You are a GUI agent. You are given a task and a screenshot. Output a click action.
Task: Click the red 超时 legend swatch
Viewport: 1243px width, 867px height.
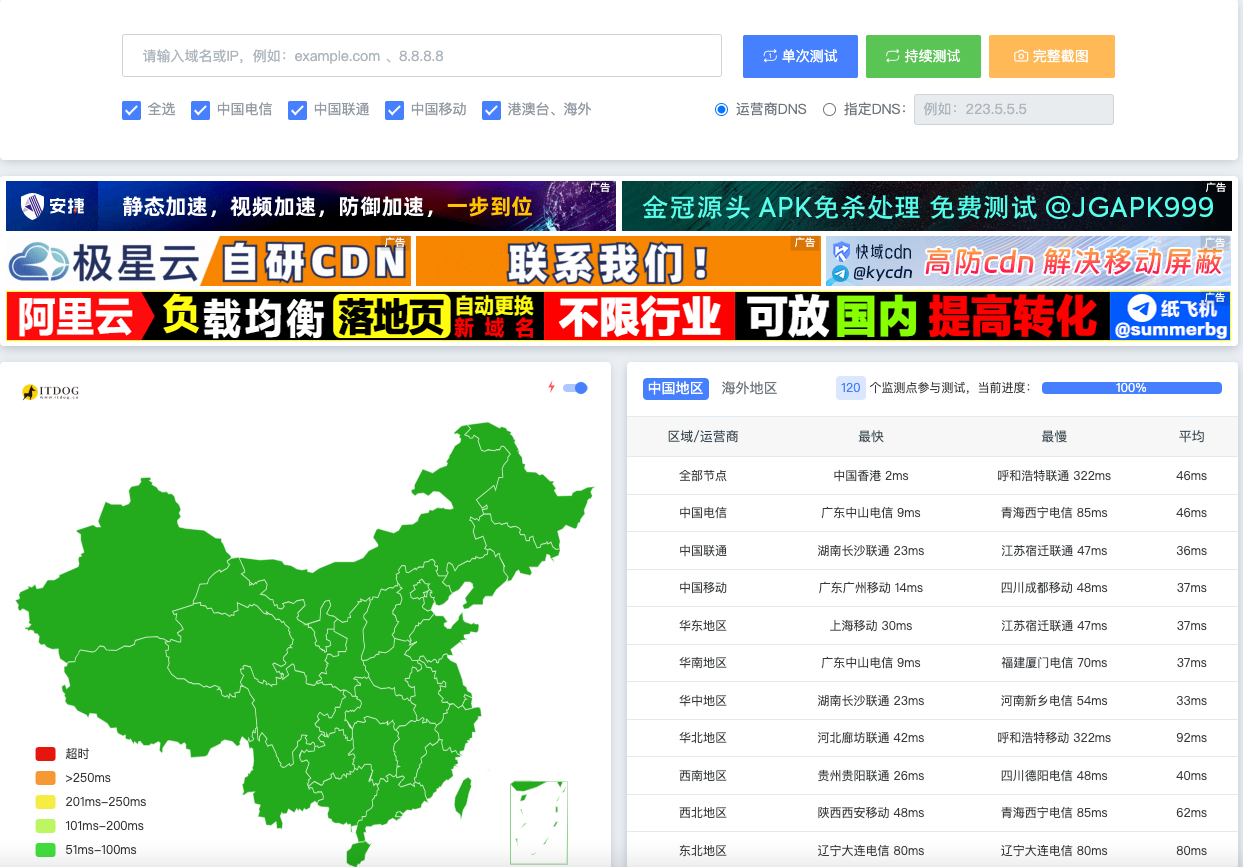pos(45,754)
